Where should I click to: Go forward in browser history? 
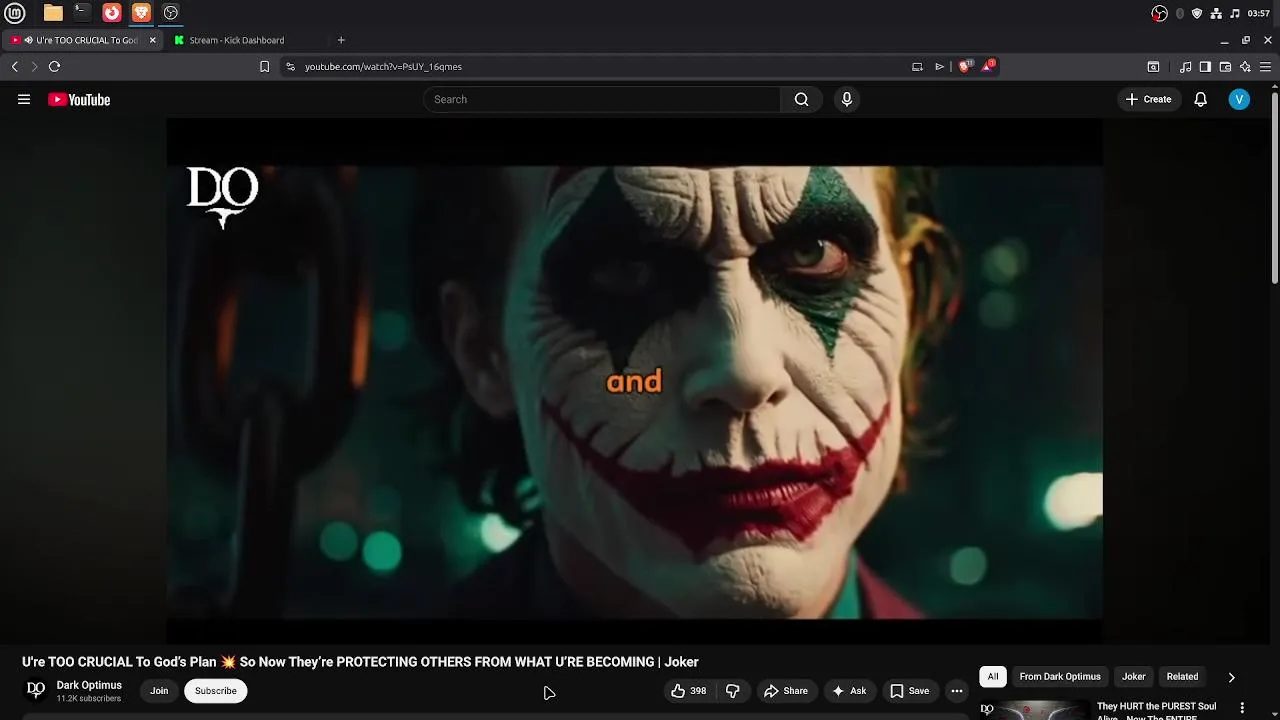(34, 66)
